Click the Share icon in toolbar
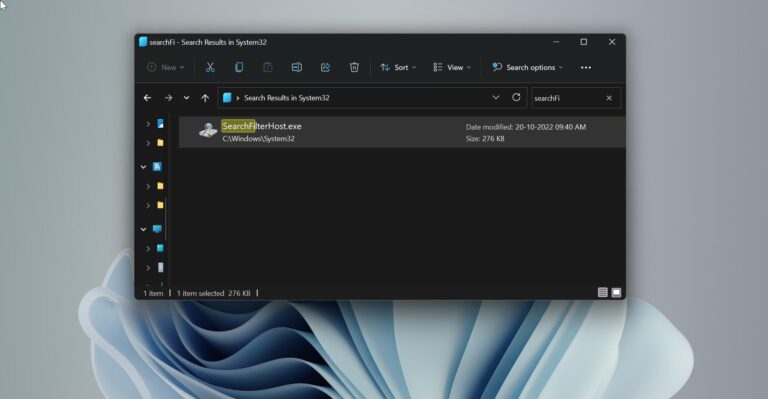This screenshot has height=399, width=768. (325, 68)
